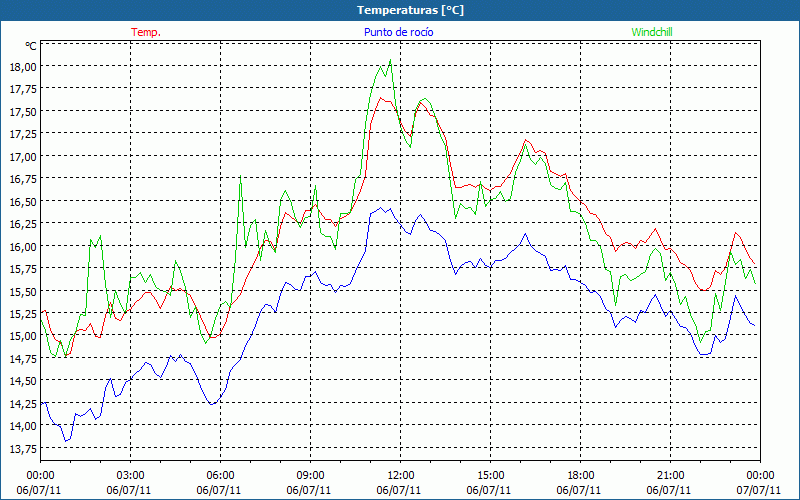
Task: Click the 17,00 y-axis value
Action: click(x=23, y=156)
